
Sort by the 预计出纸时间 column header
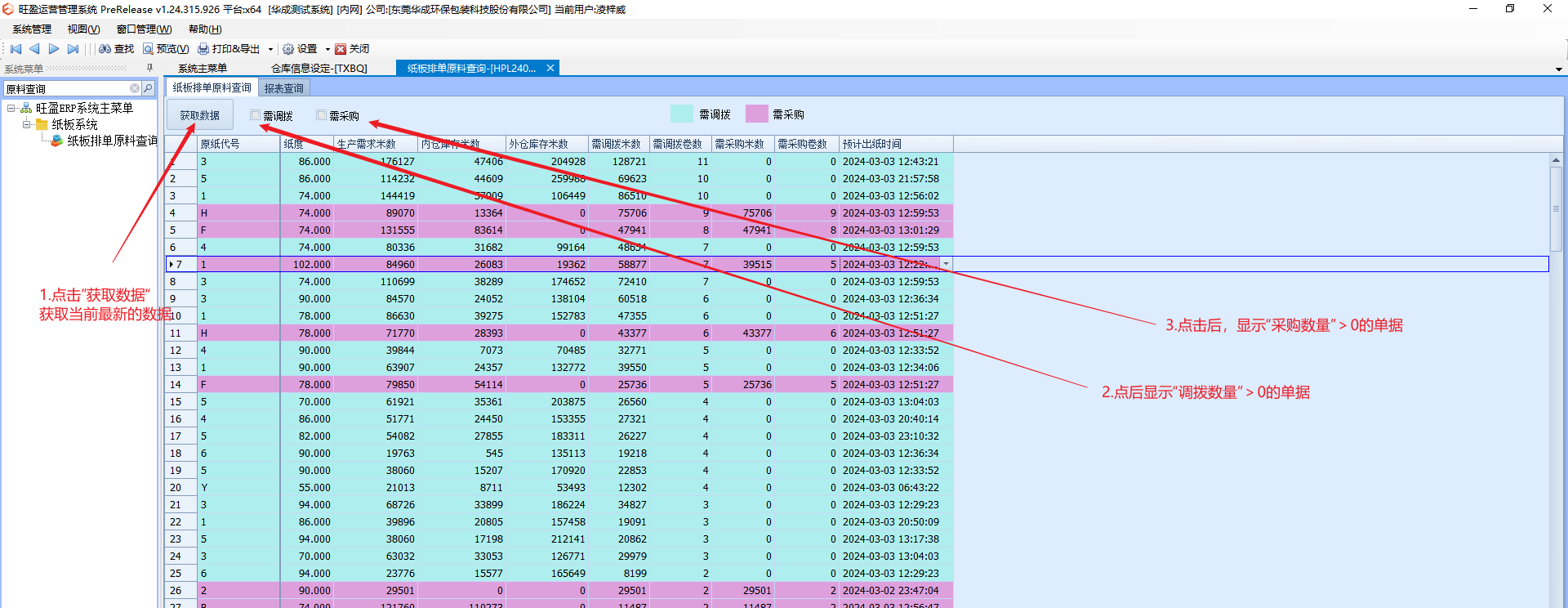(x=896, y=144)
